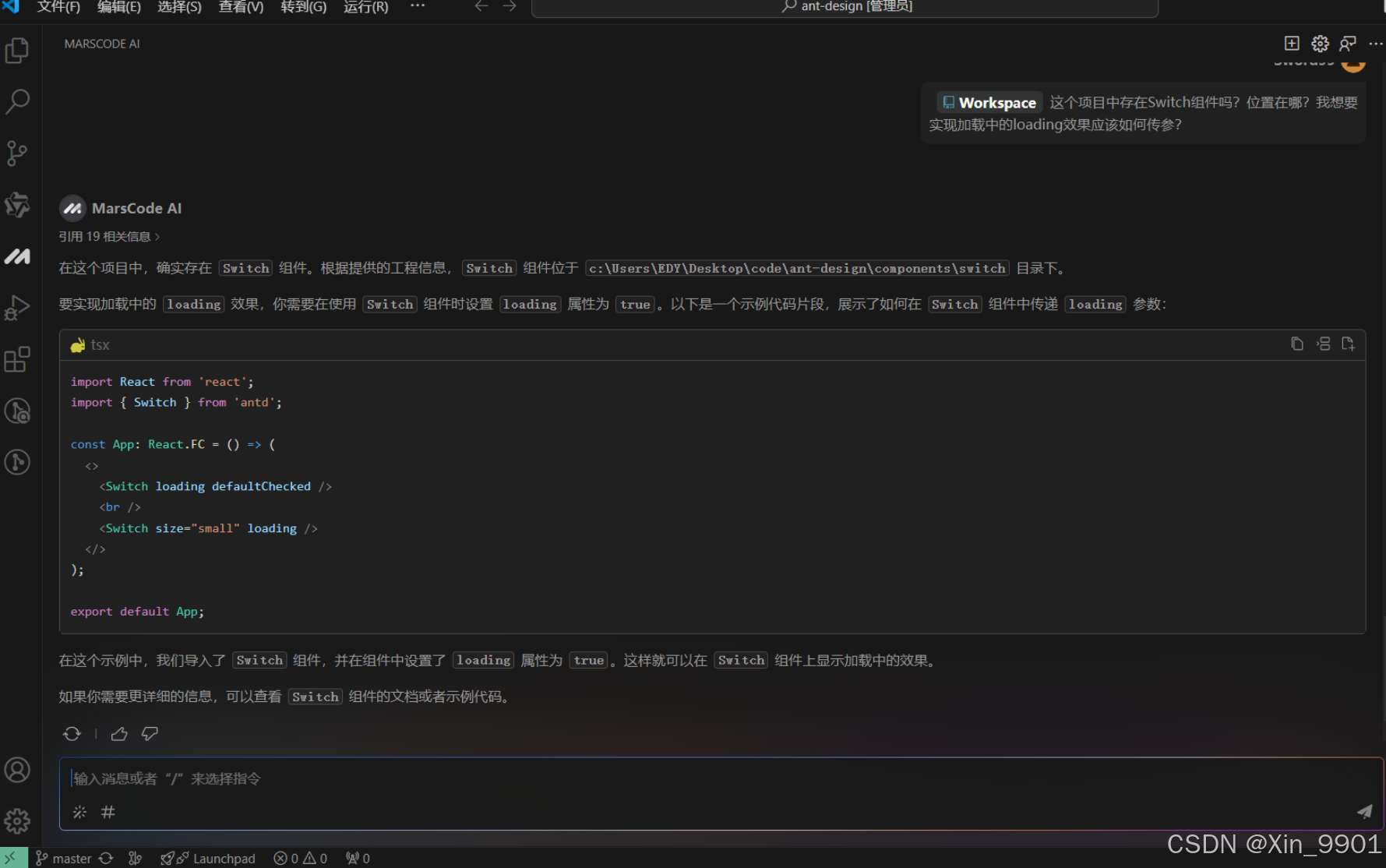Open the 运行(R) menu
Viewport: 1386px width, 868px height.
click(x=366, y=7)
